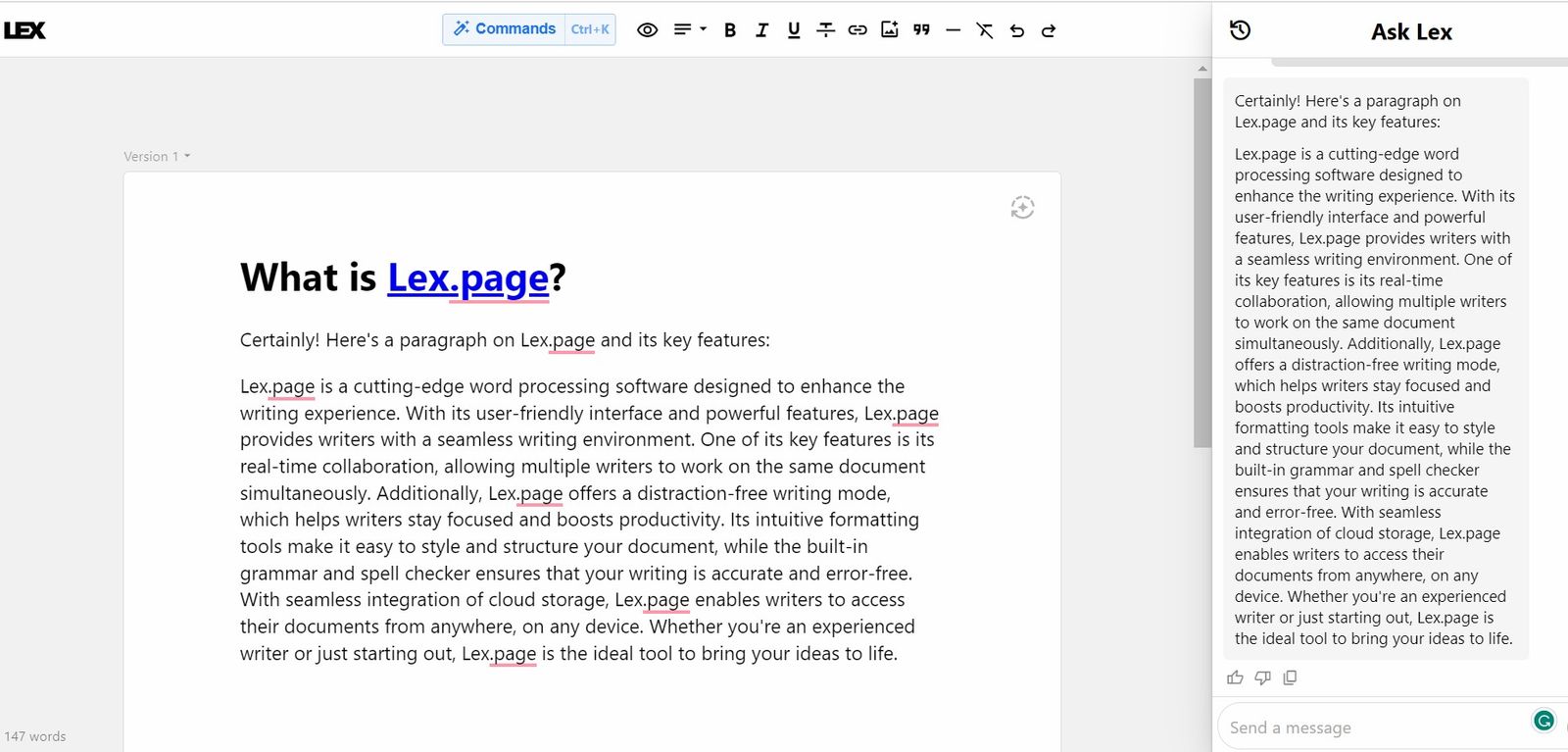Screen dimensions: 1568x752
Task: Toggle the eye preview mode icon
Action: [647, 30]
